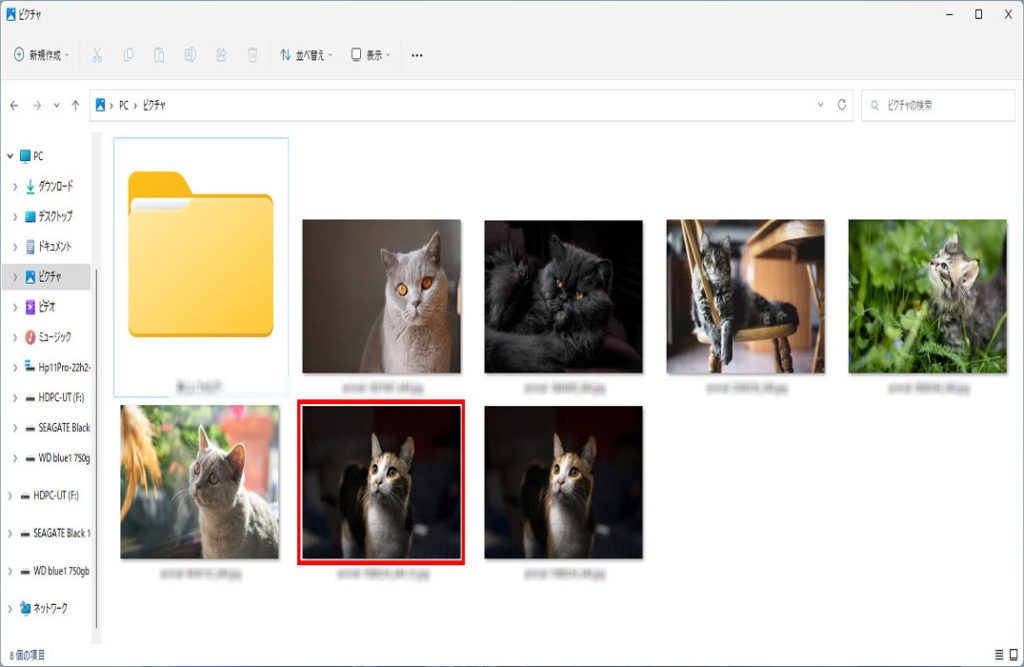Click the Delete trash can icon

click(253, 55)
